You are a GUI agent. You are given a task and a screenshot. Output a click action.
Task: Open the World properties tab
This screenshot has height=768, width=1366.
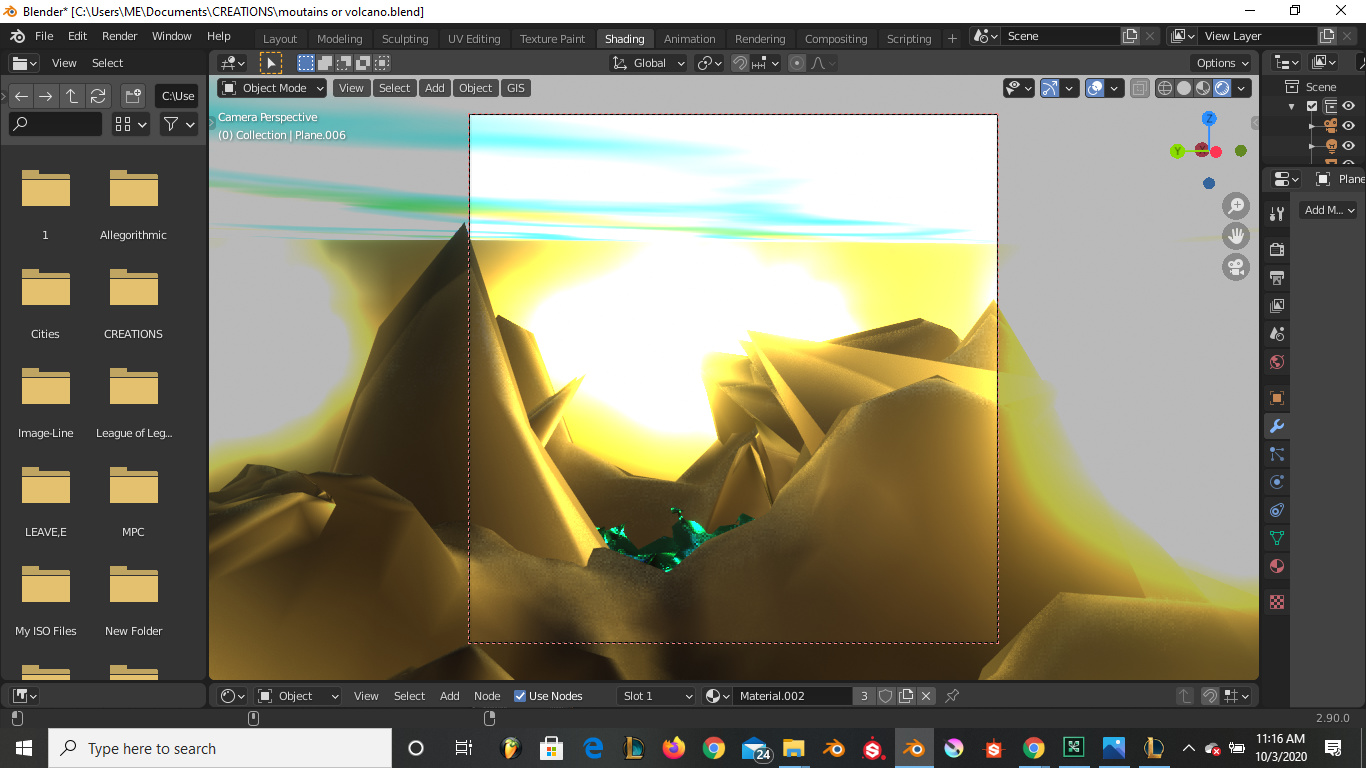[x=1277, y=362]
